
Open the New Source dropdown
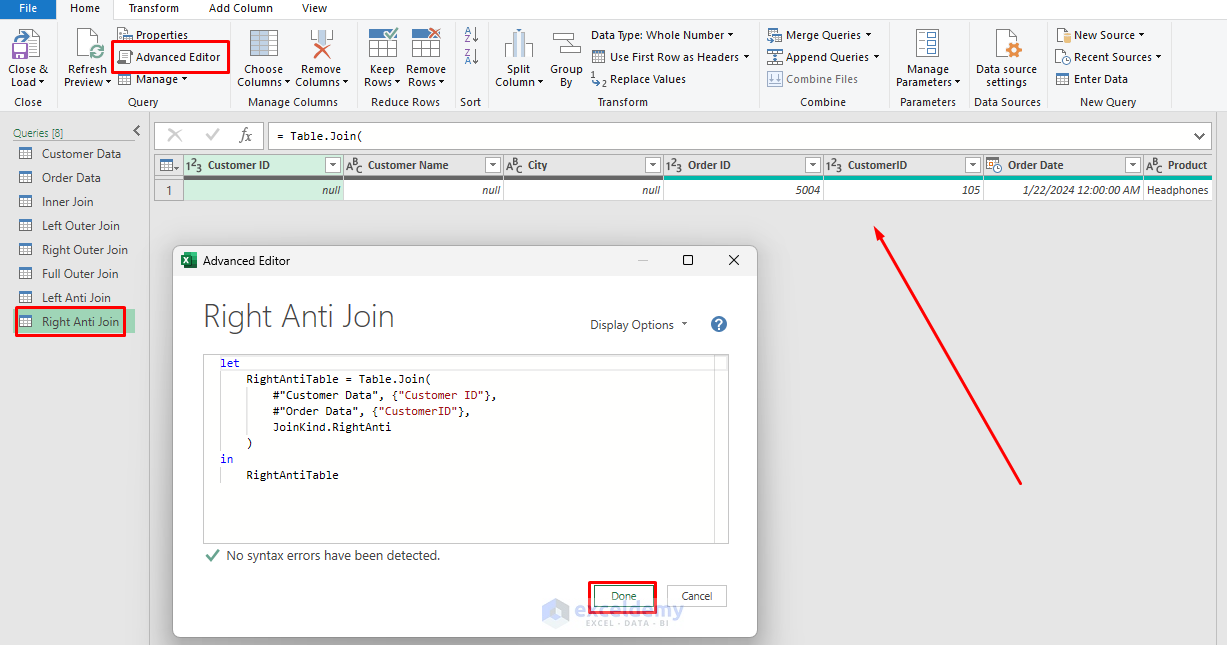click(x=1100, y=35)
